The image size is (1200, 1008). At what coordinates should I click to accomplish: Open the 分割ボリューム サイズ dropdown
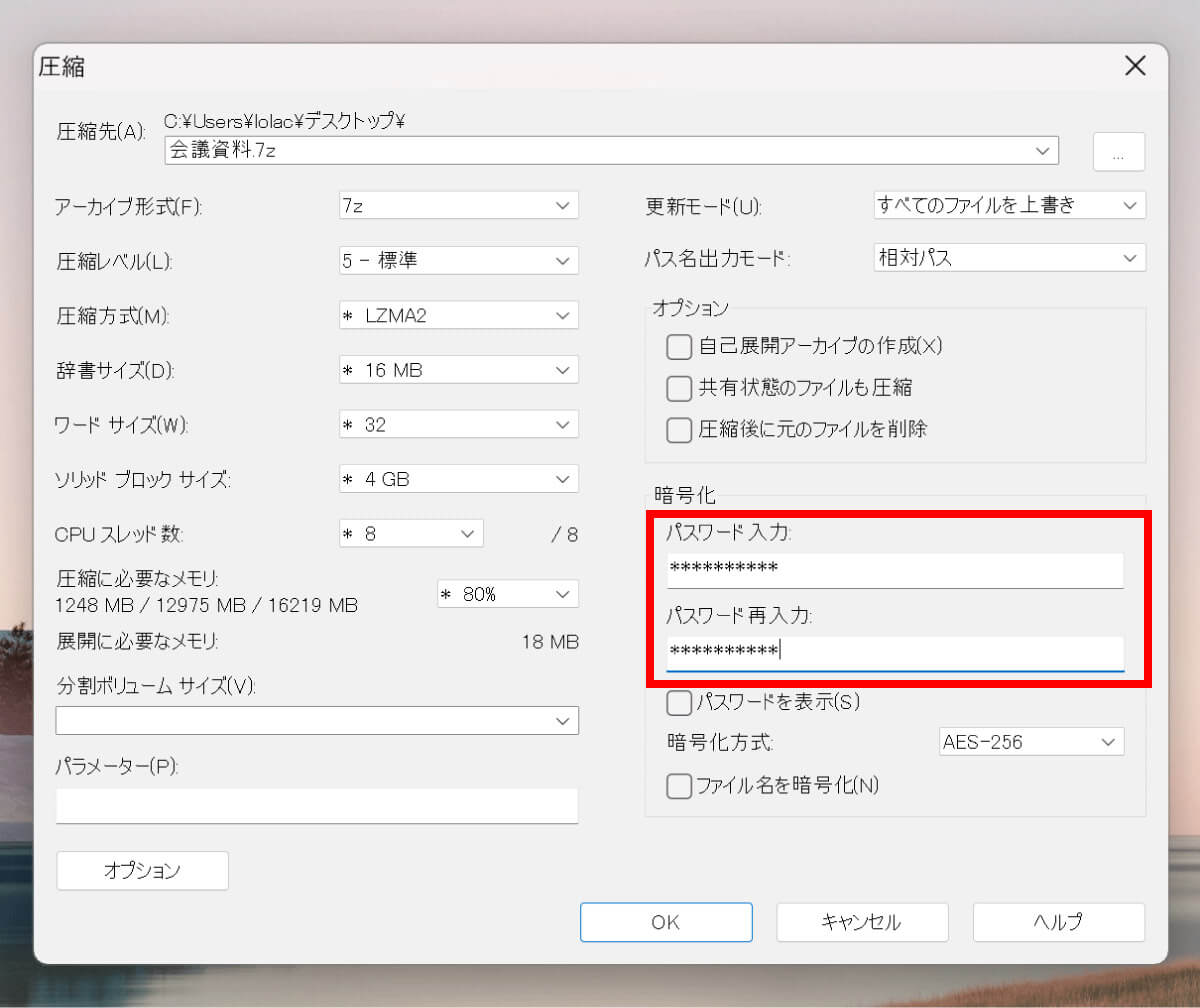317,720
